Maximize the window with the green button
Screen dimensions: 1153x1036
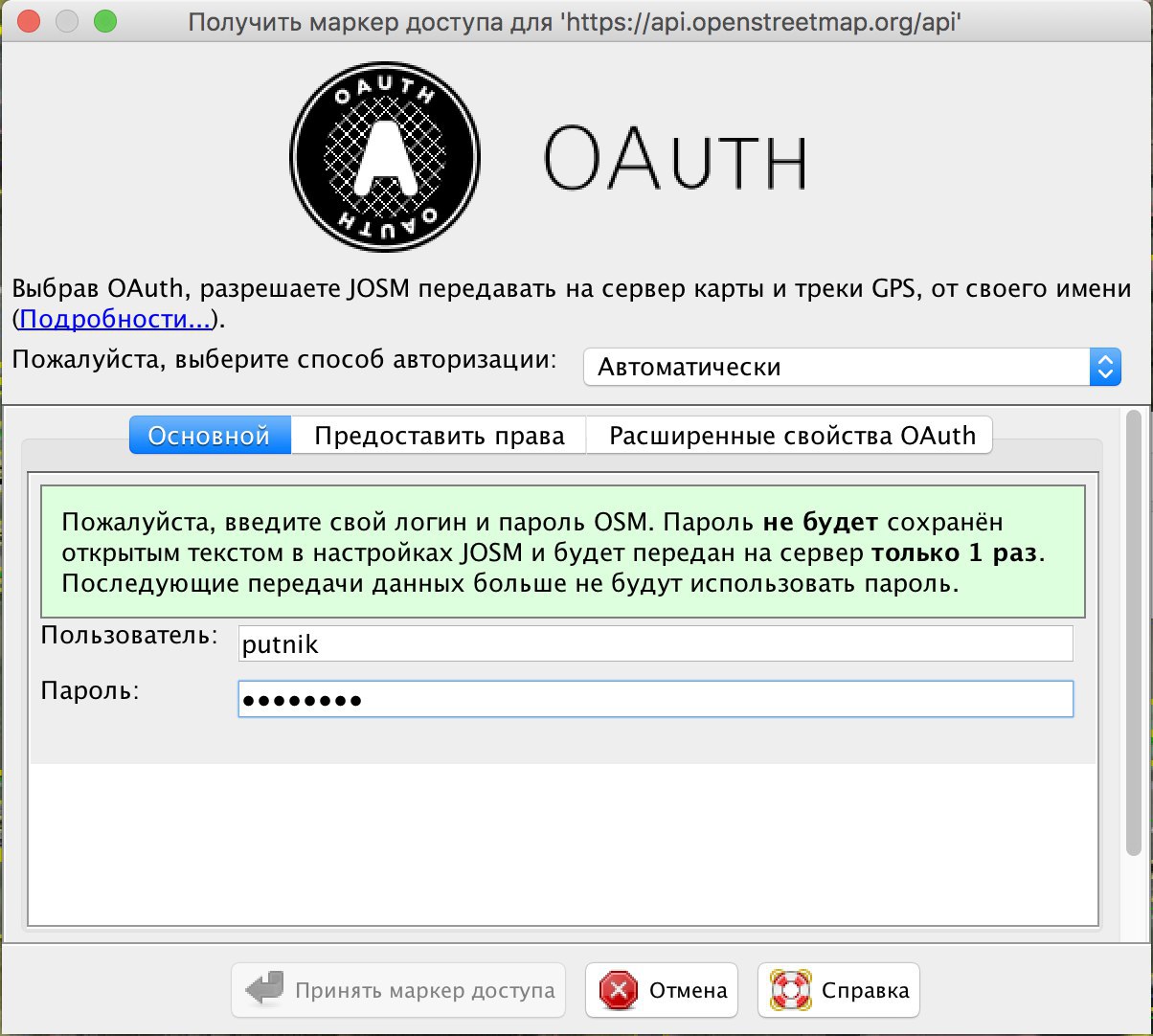(104, 21)
